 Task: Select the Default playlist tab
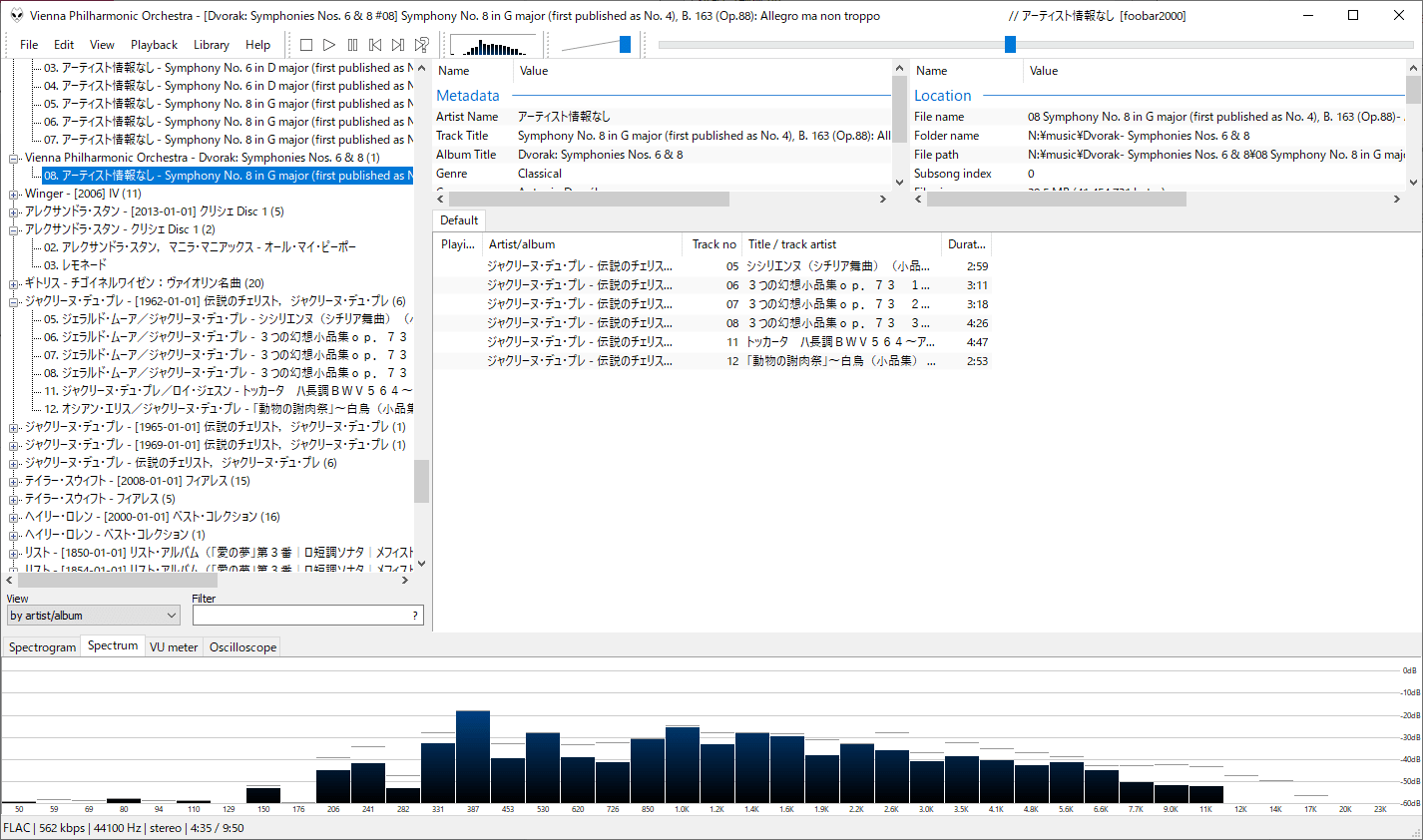[x=458, y=219]
